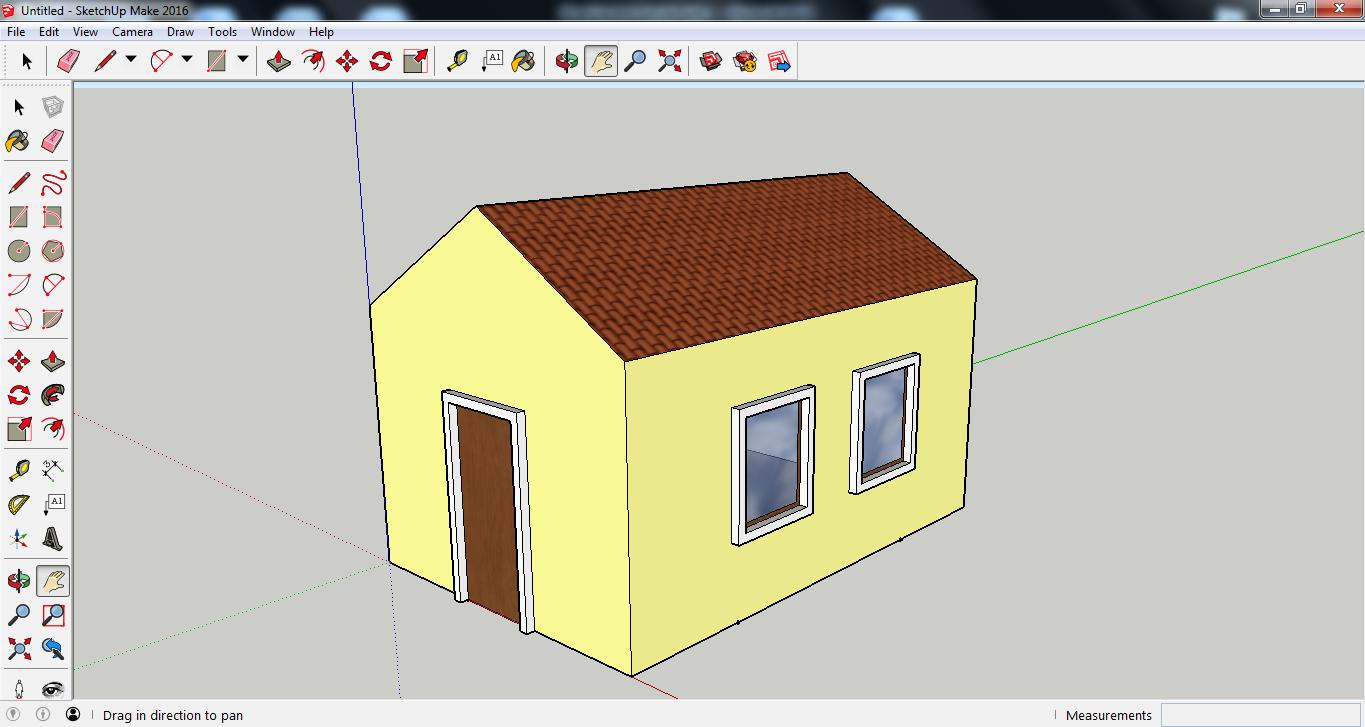Open the Window menu
1365x727 pixels.
coord(272,32)
